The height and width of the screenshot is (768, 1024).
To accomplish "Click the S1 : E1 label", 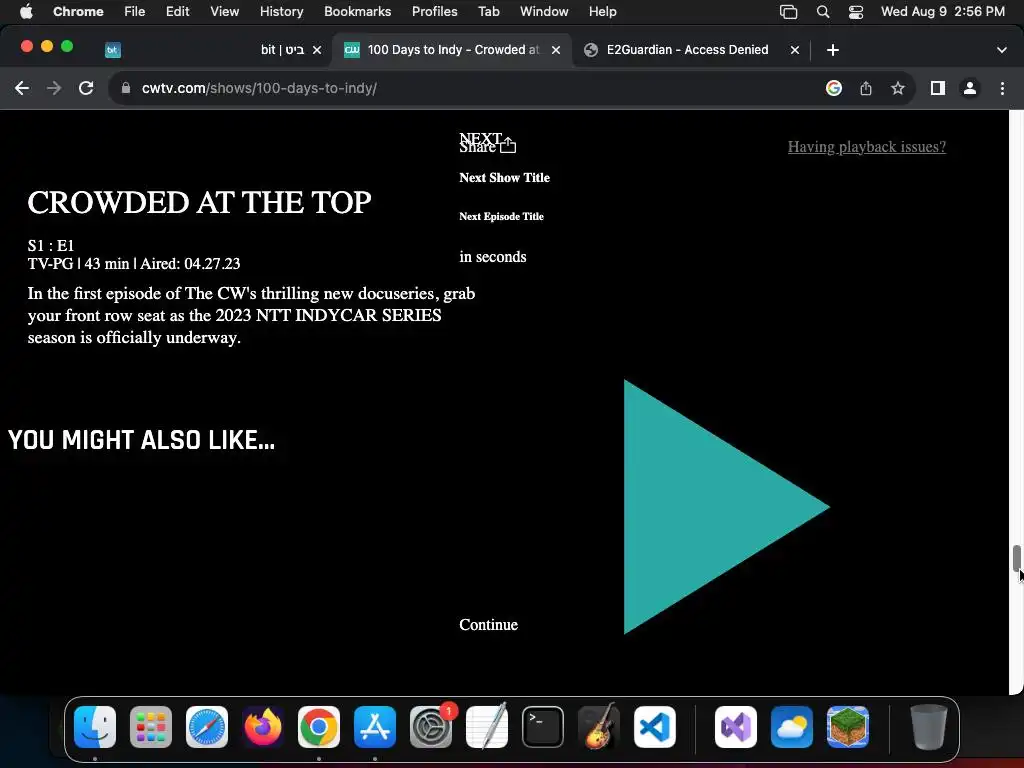I will [51, 246].
